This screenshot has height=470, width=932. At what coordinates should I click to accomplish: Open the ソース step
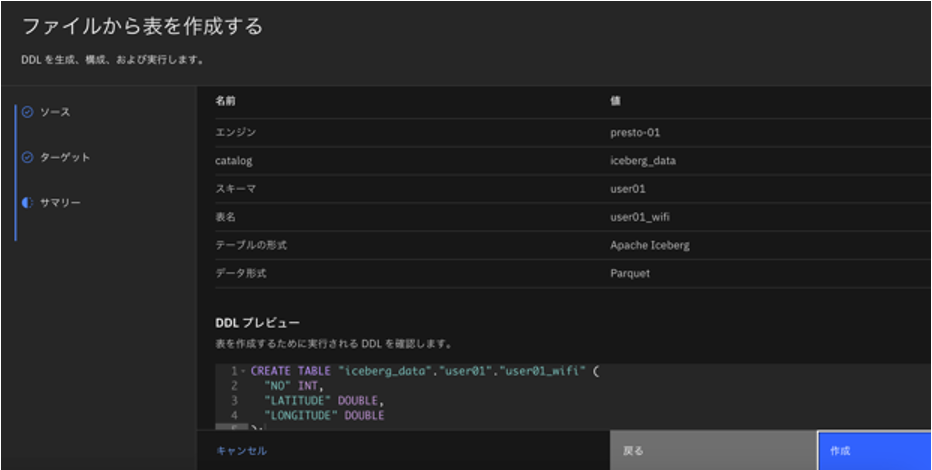55,112
